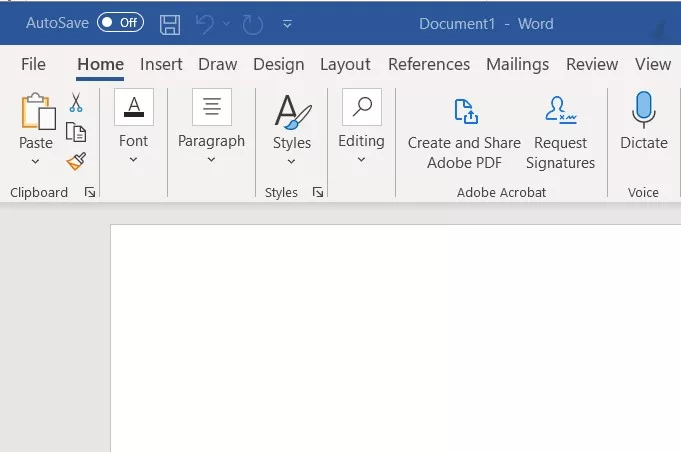Open the Undo history dropdown arrow
This screenshot has height=452, width=681.
tap(226, 23)
